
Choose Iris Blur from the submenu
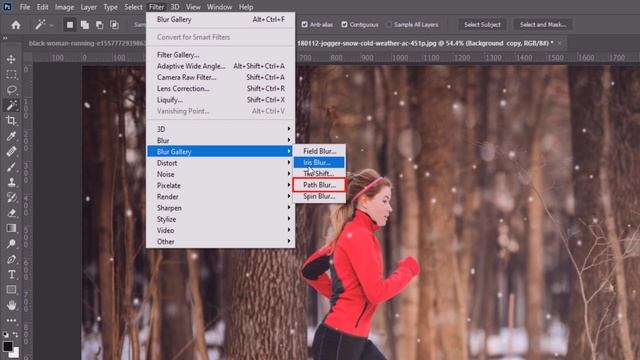[x=319, y=162]
